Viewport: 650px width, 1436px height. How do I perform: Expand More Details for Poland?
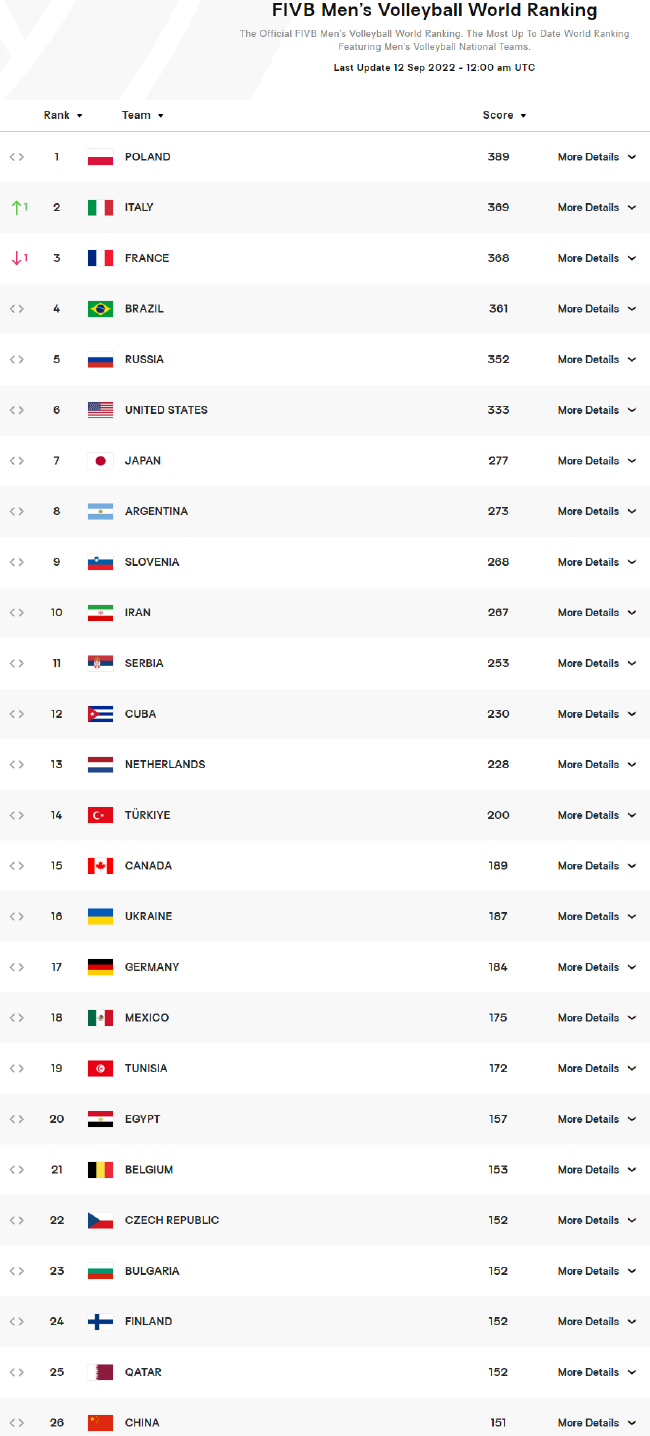tap(596, 157)
